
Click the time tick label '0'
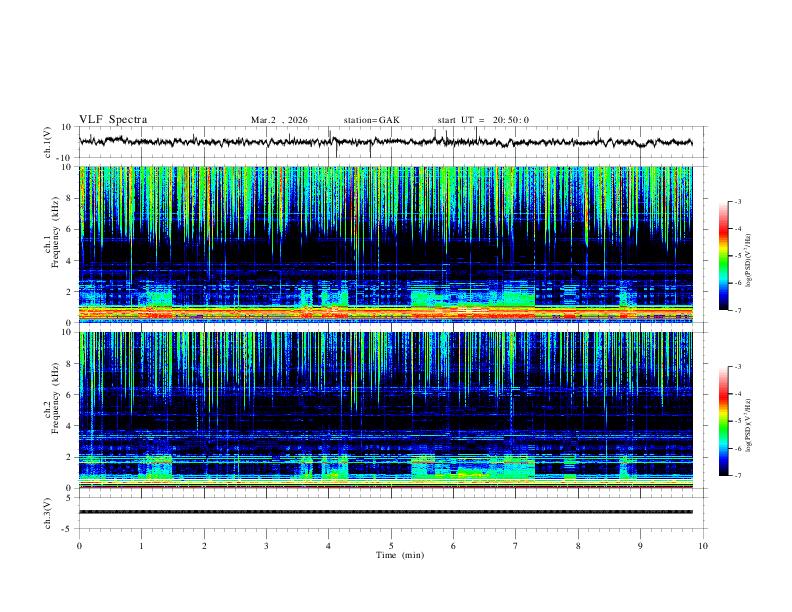(79, 546)
